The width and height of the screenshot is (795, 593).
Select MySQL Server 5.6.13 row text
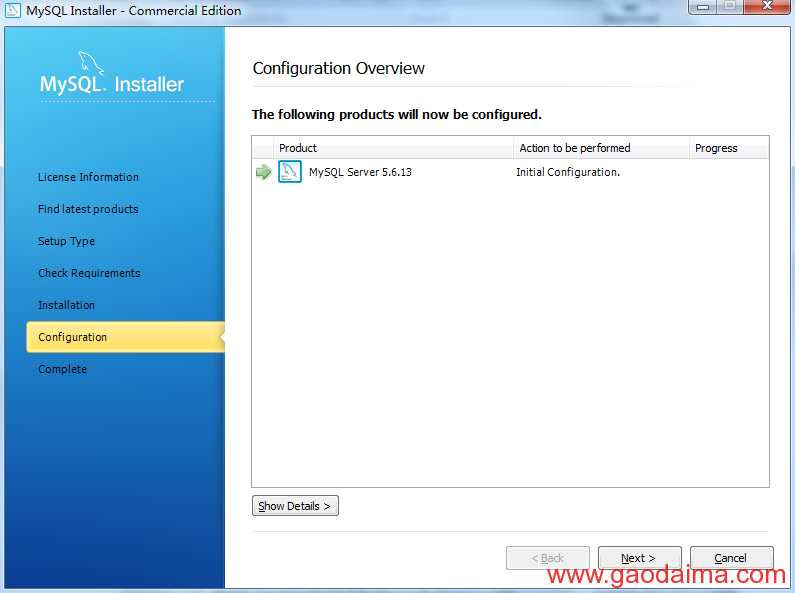point(360,172)
